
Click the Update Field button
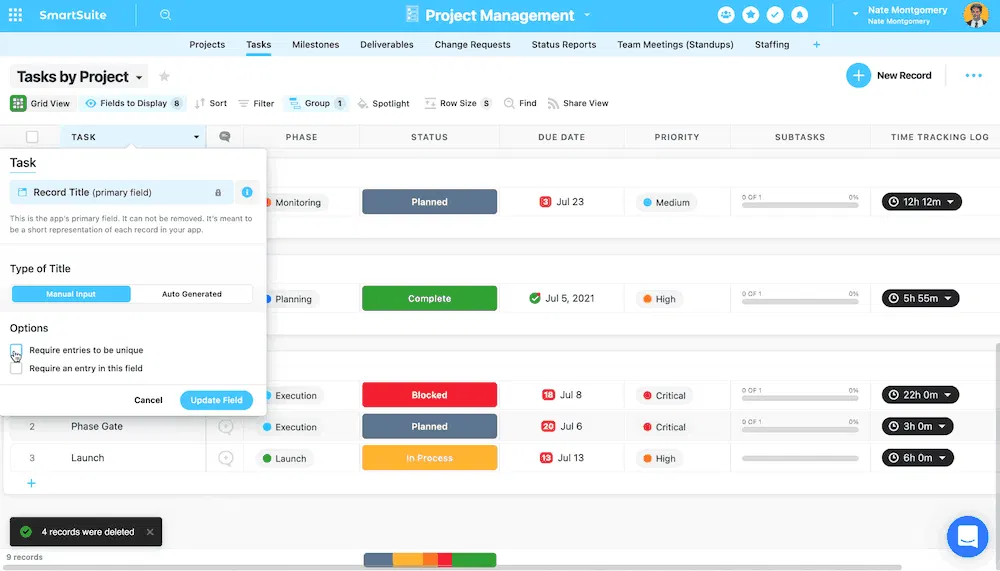[216, 400]
